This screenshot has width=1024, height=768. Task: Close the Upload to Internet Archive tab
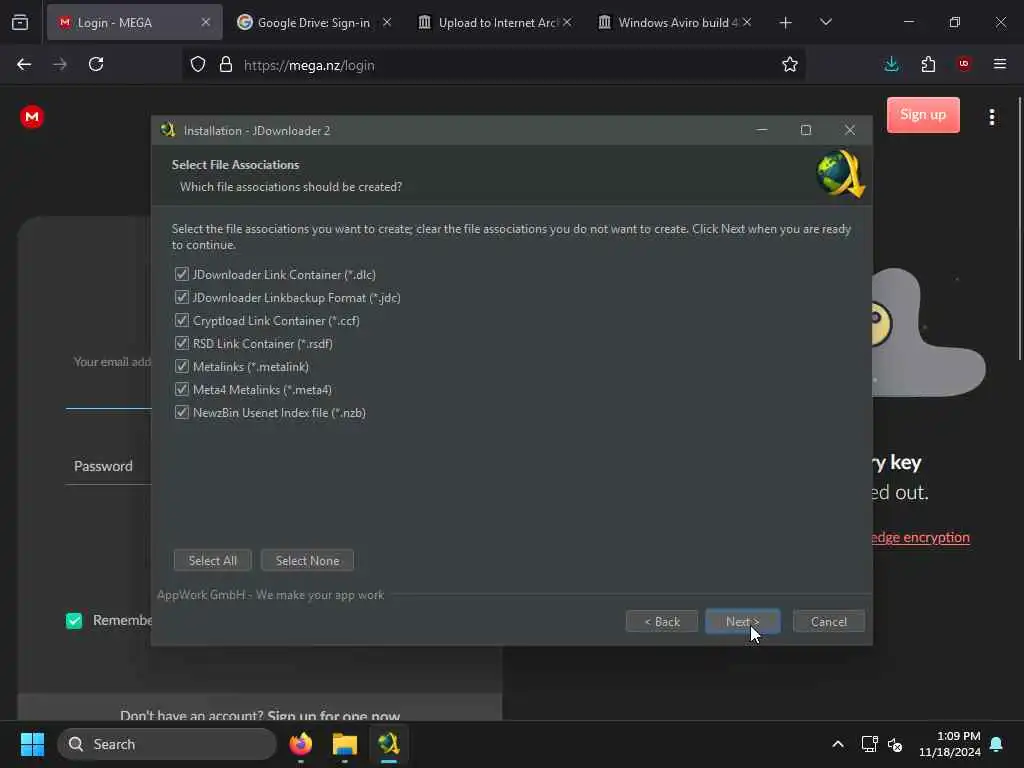[567, 22]
